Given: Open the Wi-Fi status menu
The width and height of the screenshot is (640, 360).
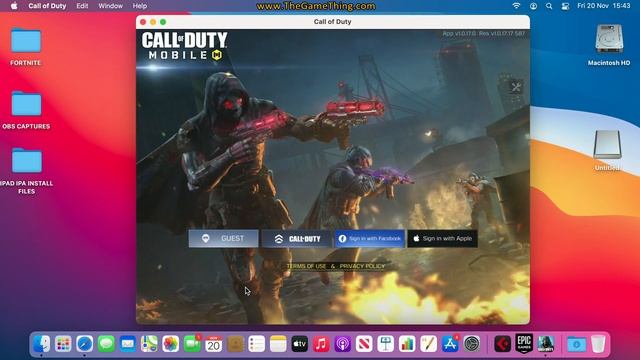Looking at the screenshot, I should tap(516, 6).
